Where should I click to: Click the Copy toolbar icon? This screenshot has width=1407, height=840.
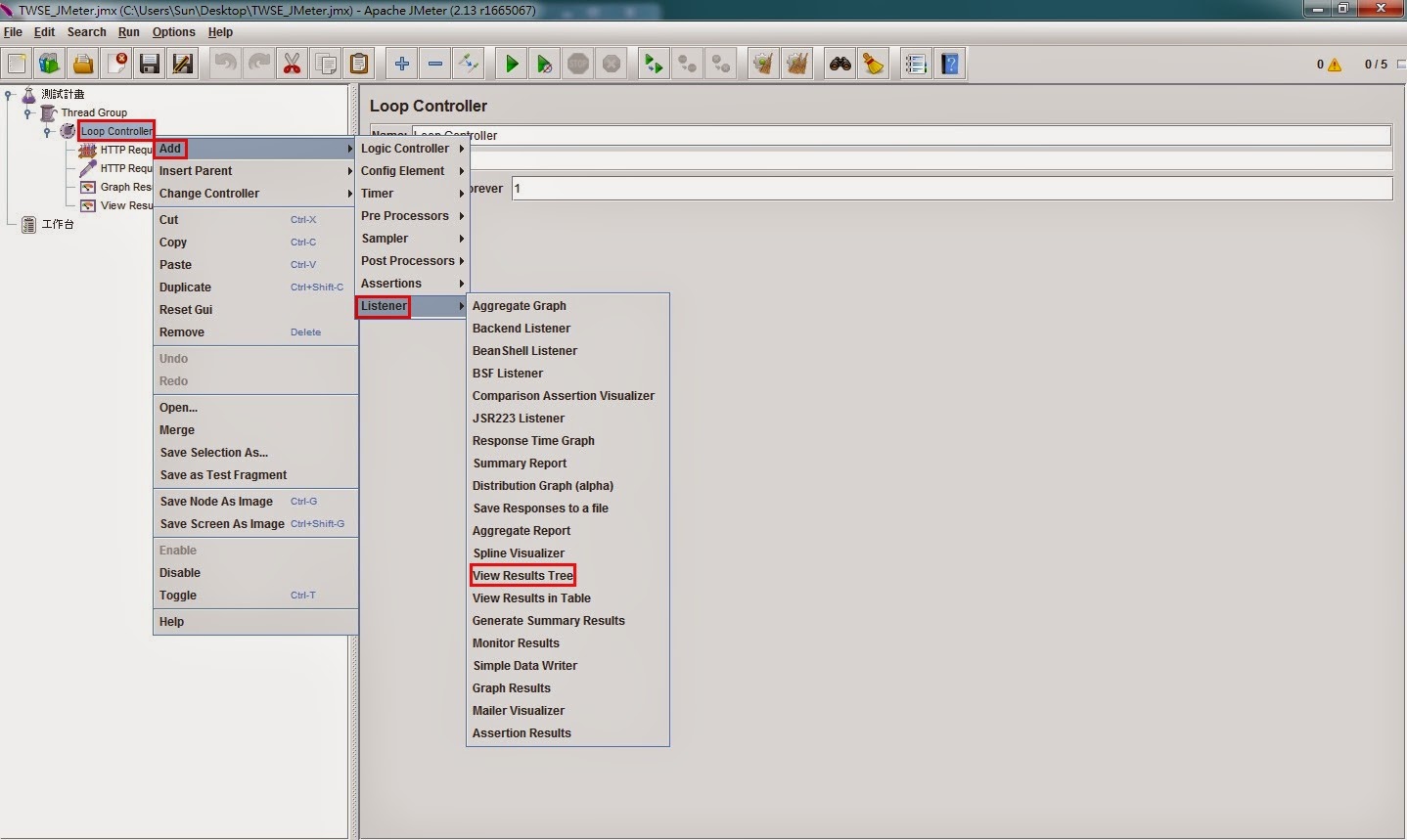pos(326,64)
